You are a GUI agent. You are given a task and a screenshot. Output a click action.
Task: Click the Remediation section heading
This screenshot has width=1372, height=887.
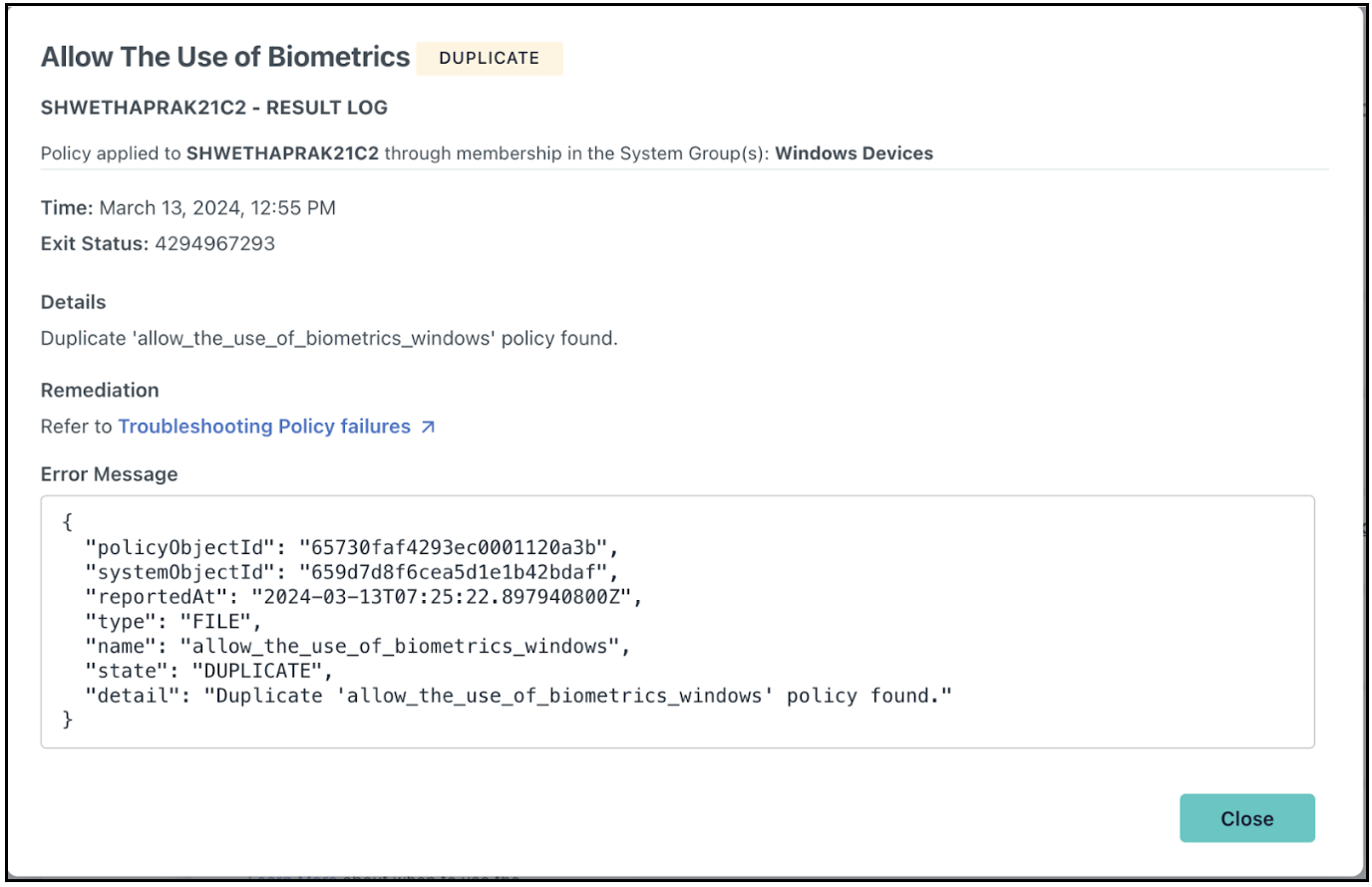pyautogui.click(x=100, y=391)
